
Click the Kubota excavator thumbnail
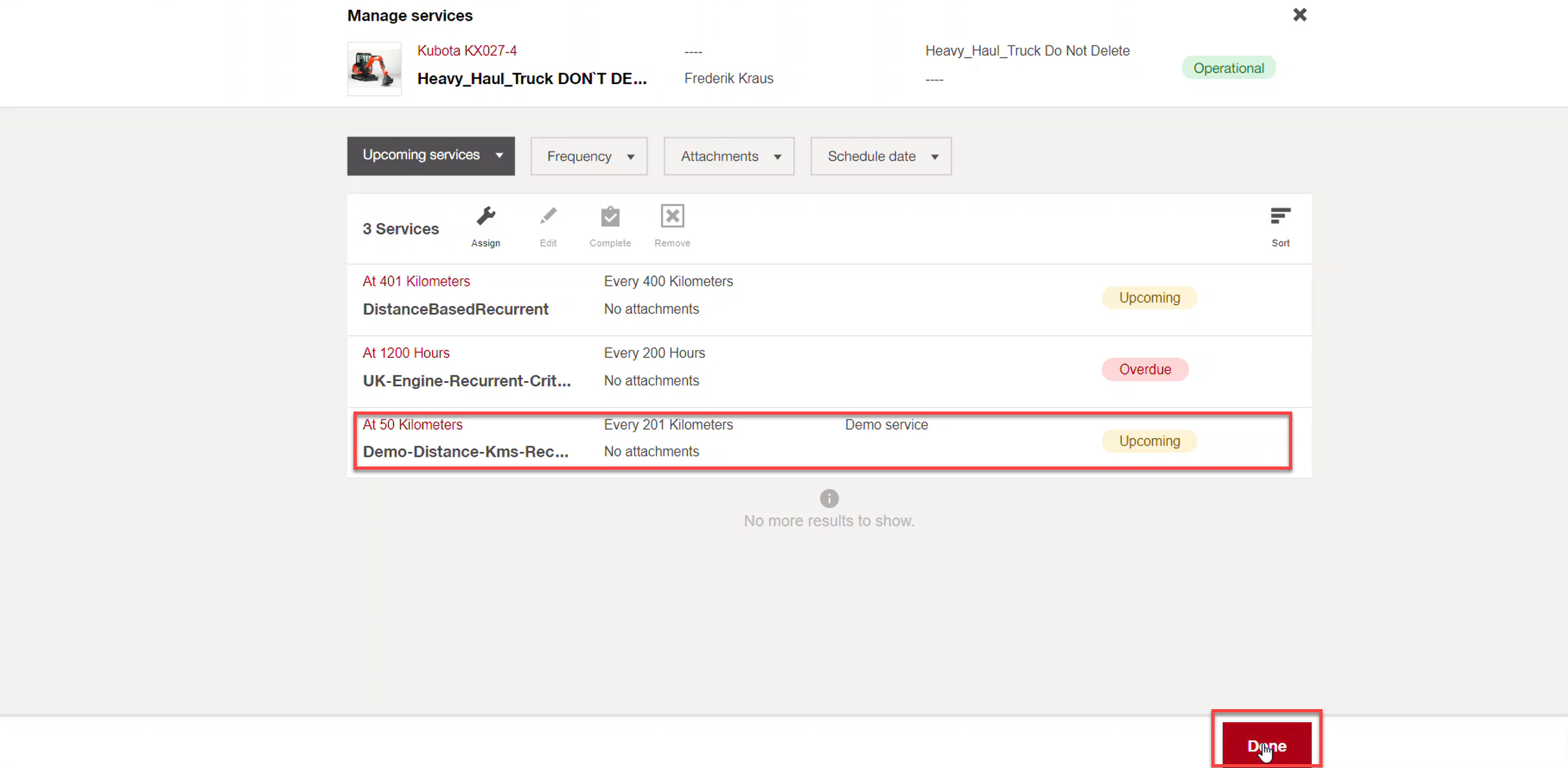tap(374, 69)
